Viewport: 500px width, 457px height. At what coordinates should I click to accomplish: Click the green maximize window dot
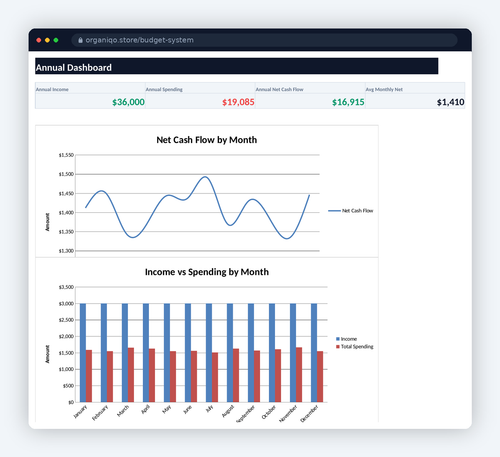pos(56,40)
